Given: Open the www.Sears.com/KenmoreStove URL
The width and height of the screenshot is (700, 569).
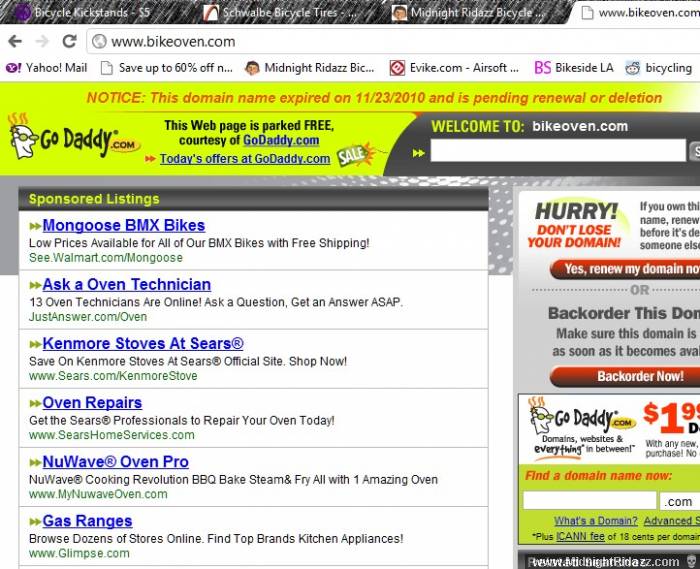Looking at the screenshot, I should click(113, 376).
